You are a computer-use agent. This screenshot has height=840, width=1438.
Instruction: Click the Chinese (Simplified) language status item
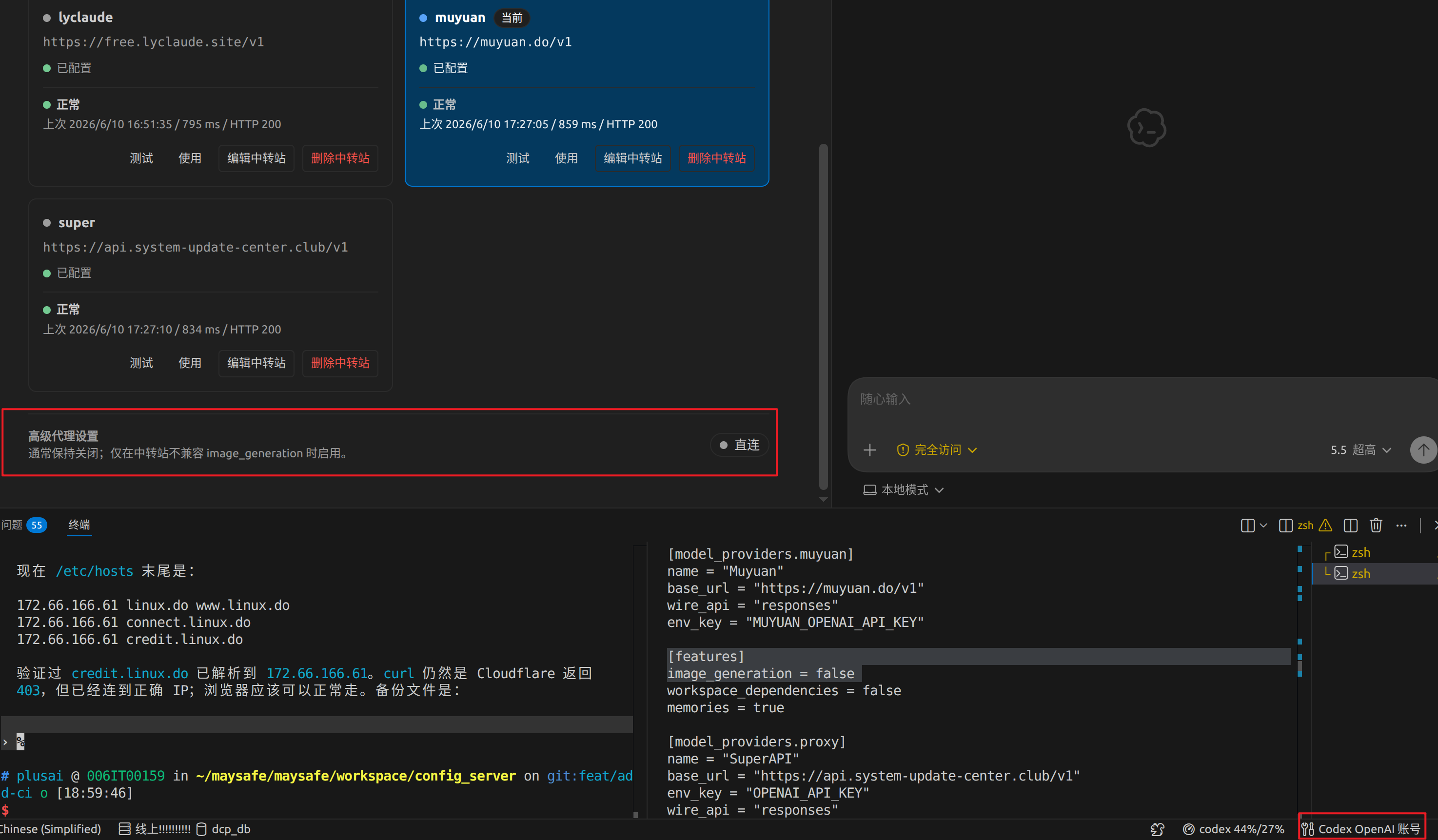click(50, 829)
